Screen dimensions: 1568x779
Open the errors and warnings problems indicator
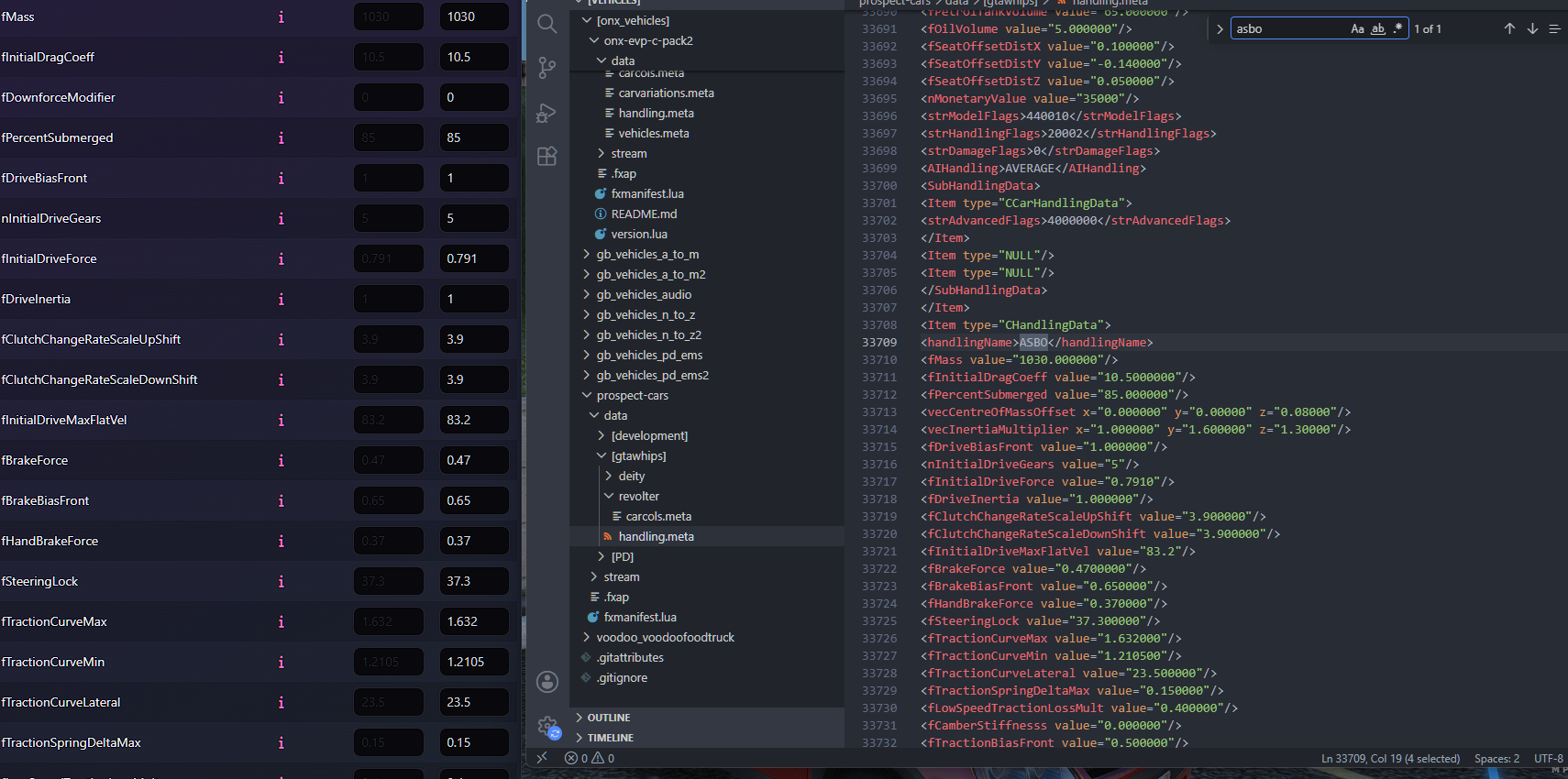(x=590, y=758)
